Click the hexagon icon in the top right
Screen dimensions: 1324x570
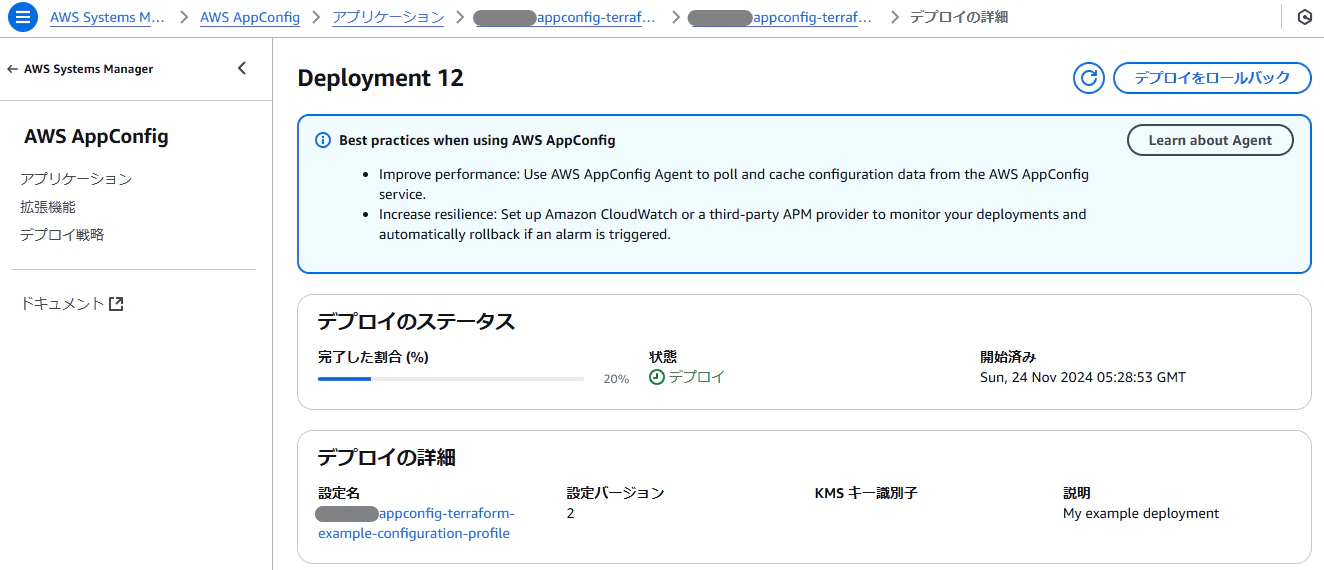[1304, 17]
